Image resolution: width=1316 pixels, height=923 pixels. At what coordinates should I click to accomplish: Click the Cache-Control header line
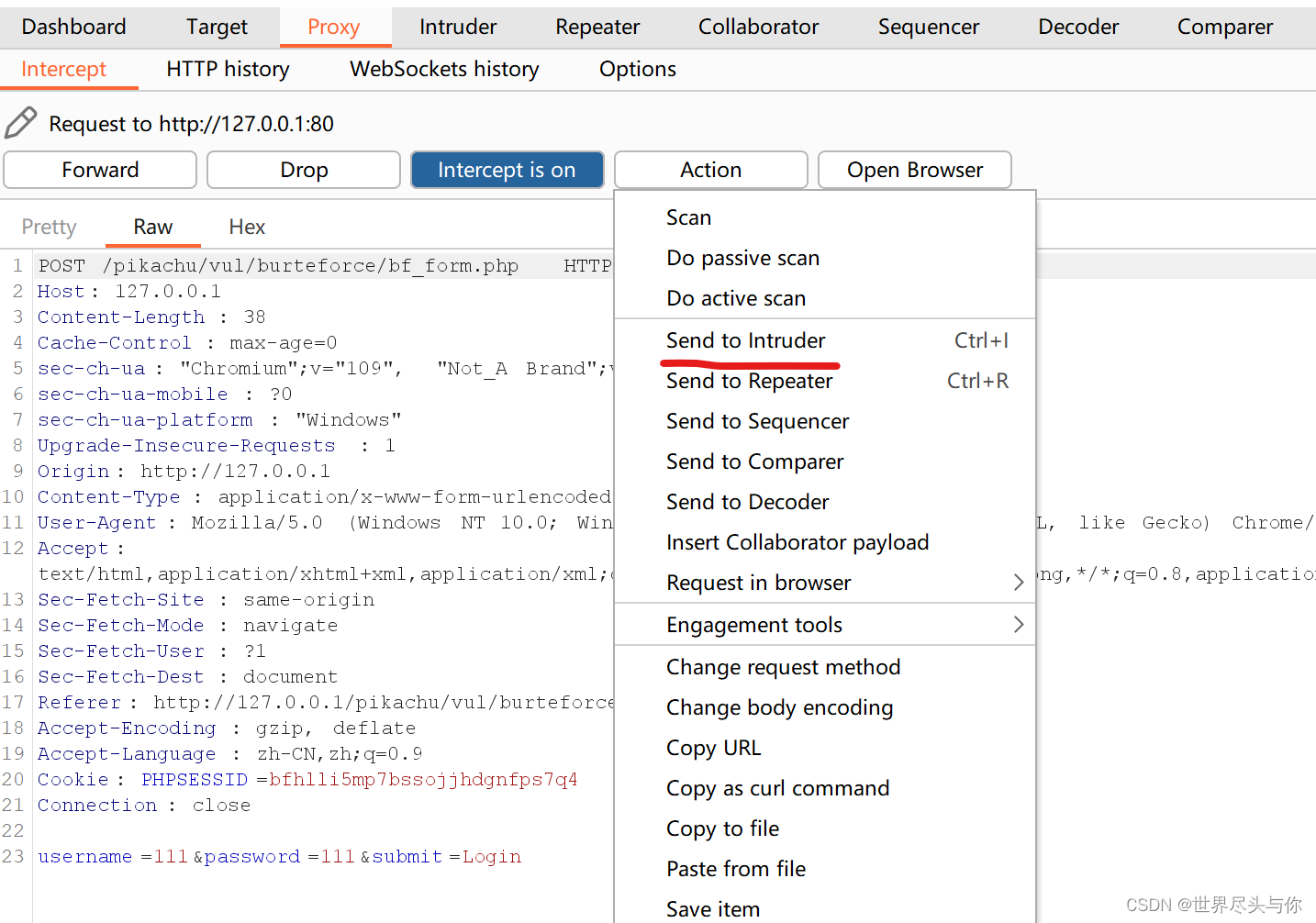(187, 343)
